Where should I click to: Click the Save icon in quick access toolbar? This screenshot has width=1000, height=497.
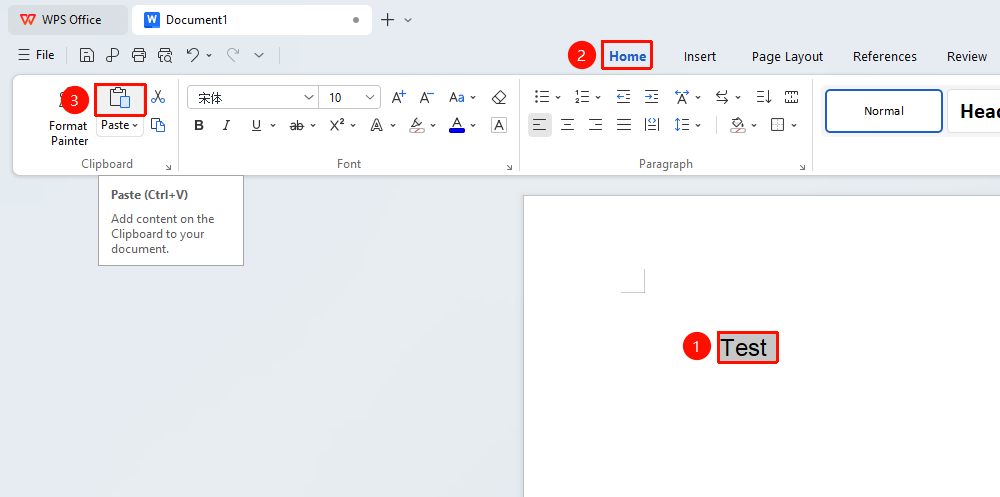tap(87, 56)
